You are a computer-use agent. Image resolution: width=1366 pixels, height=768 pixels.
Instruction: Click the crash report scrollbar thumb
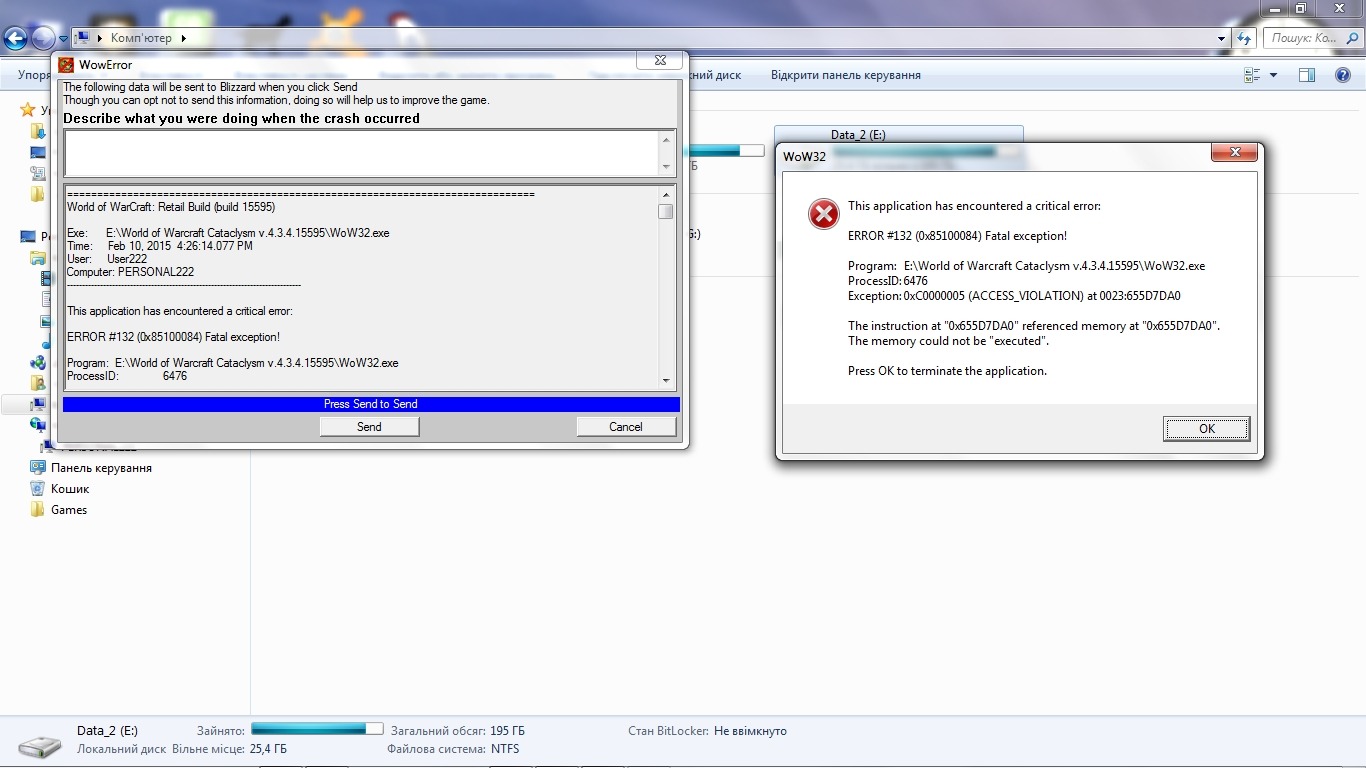pos(666,211)
